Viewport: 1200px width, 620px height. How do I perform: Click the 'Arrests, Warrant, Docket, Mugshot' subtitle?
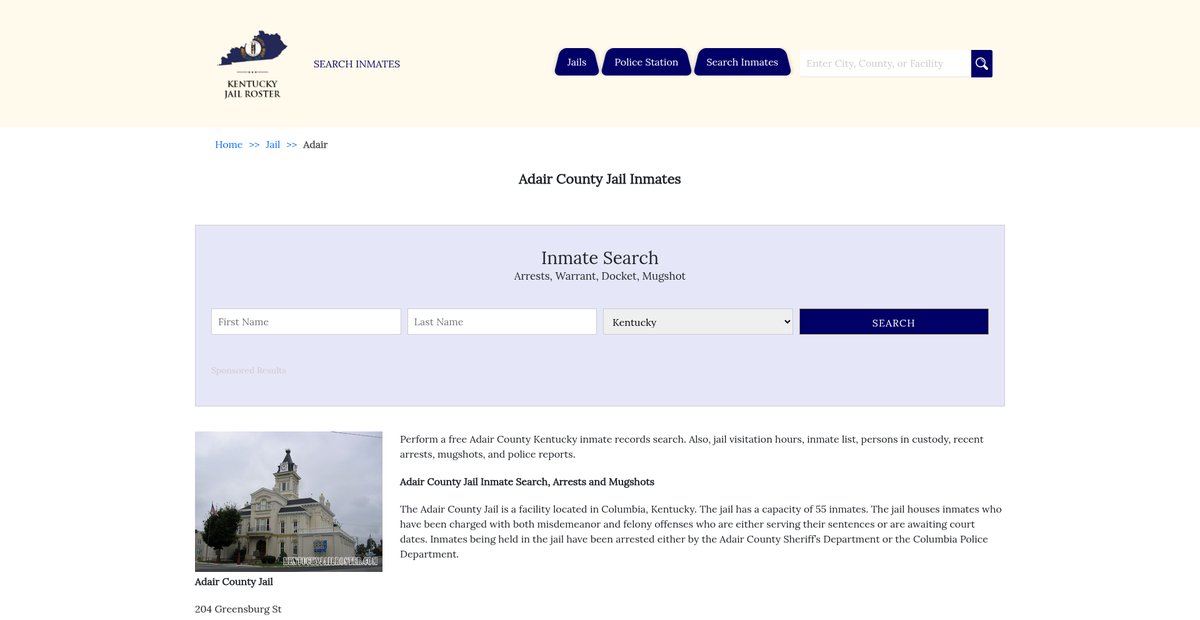pyautogui.click(x=600, y=276)
